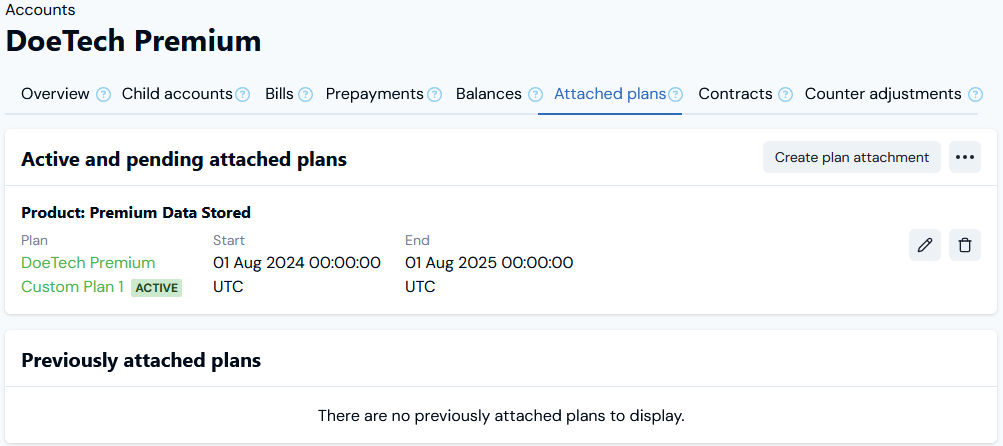The image size is (1003, 446).
Task: Click the help icon next to Prepayments
Action: tap(434, 95)
